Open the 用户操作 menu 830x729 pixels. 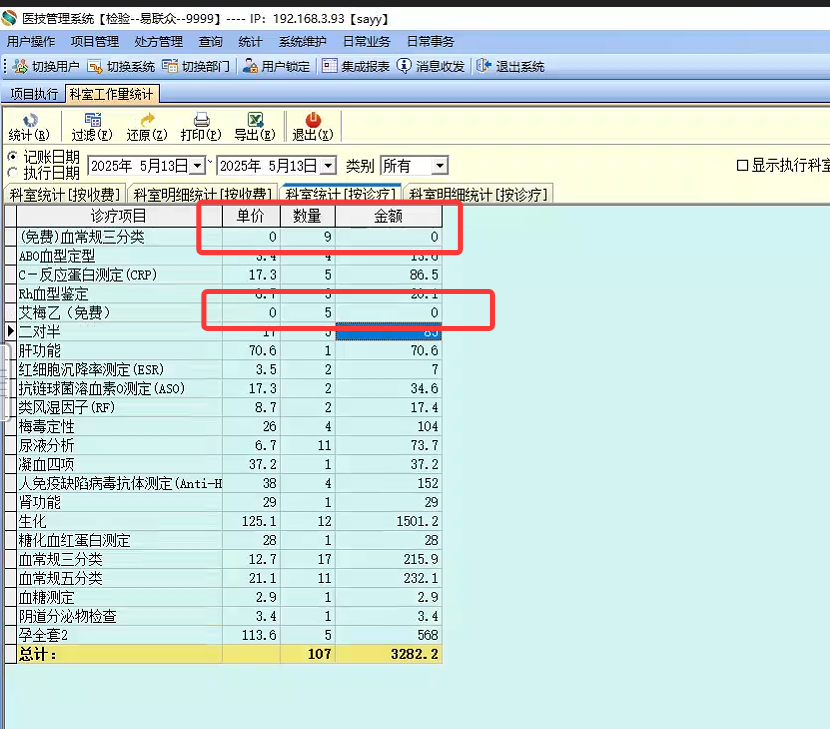tap(31, 41)
